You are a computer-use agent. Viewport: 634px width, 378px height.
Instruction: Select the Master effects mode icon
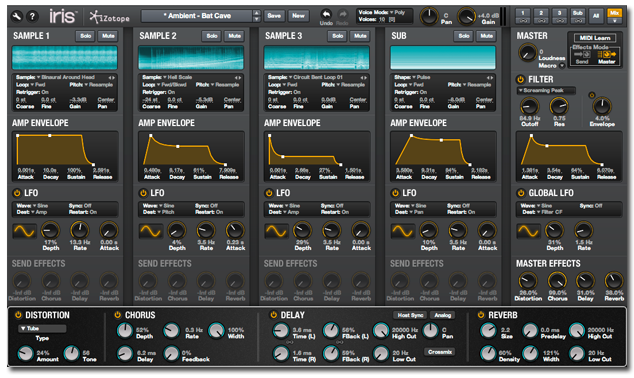pyautogui.click(x=607, y=54)
